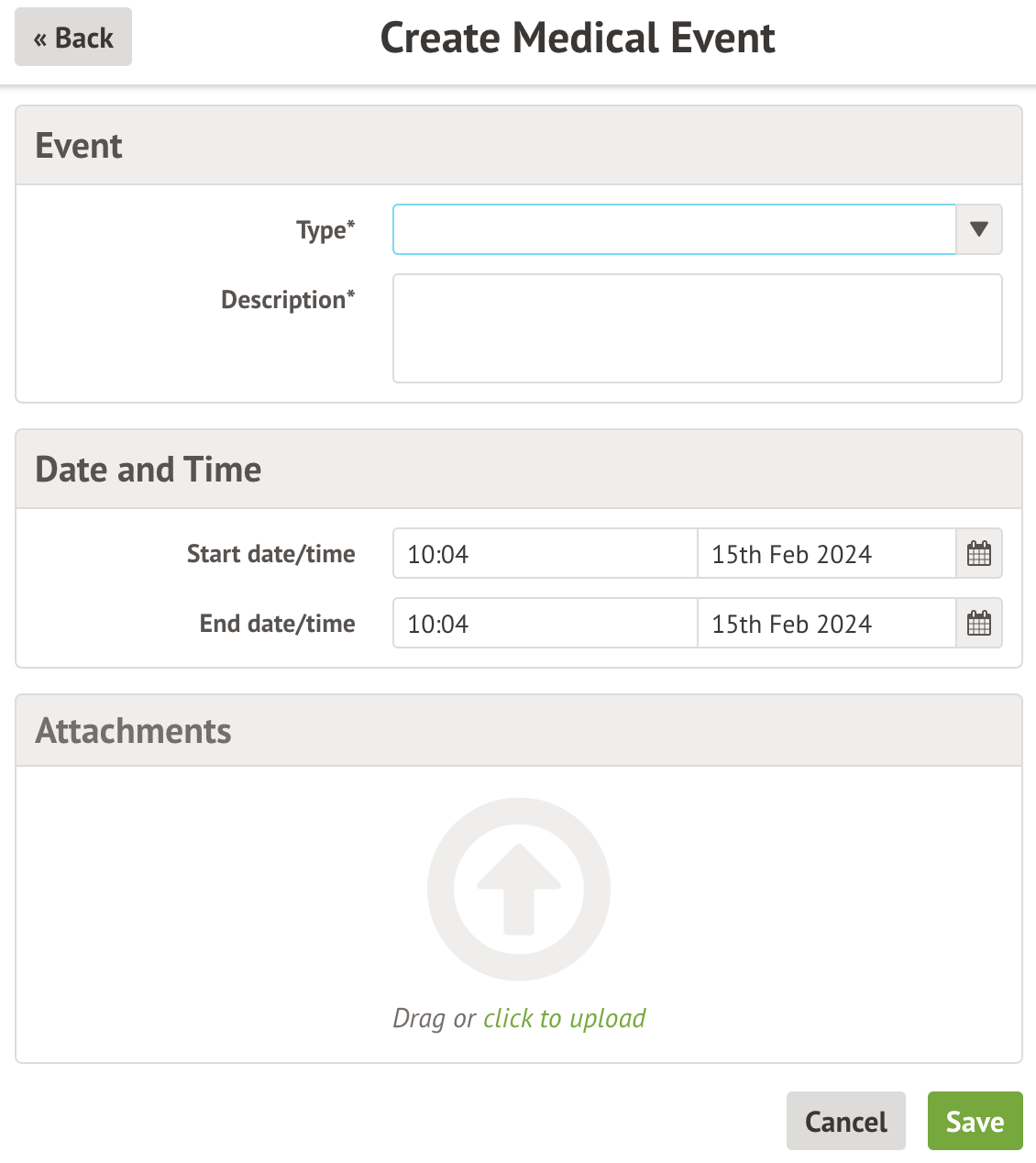Select the start time field showing 10:04
The height and width of the screenshot is (1163, 1036).
pos(545,553)
